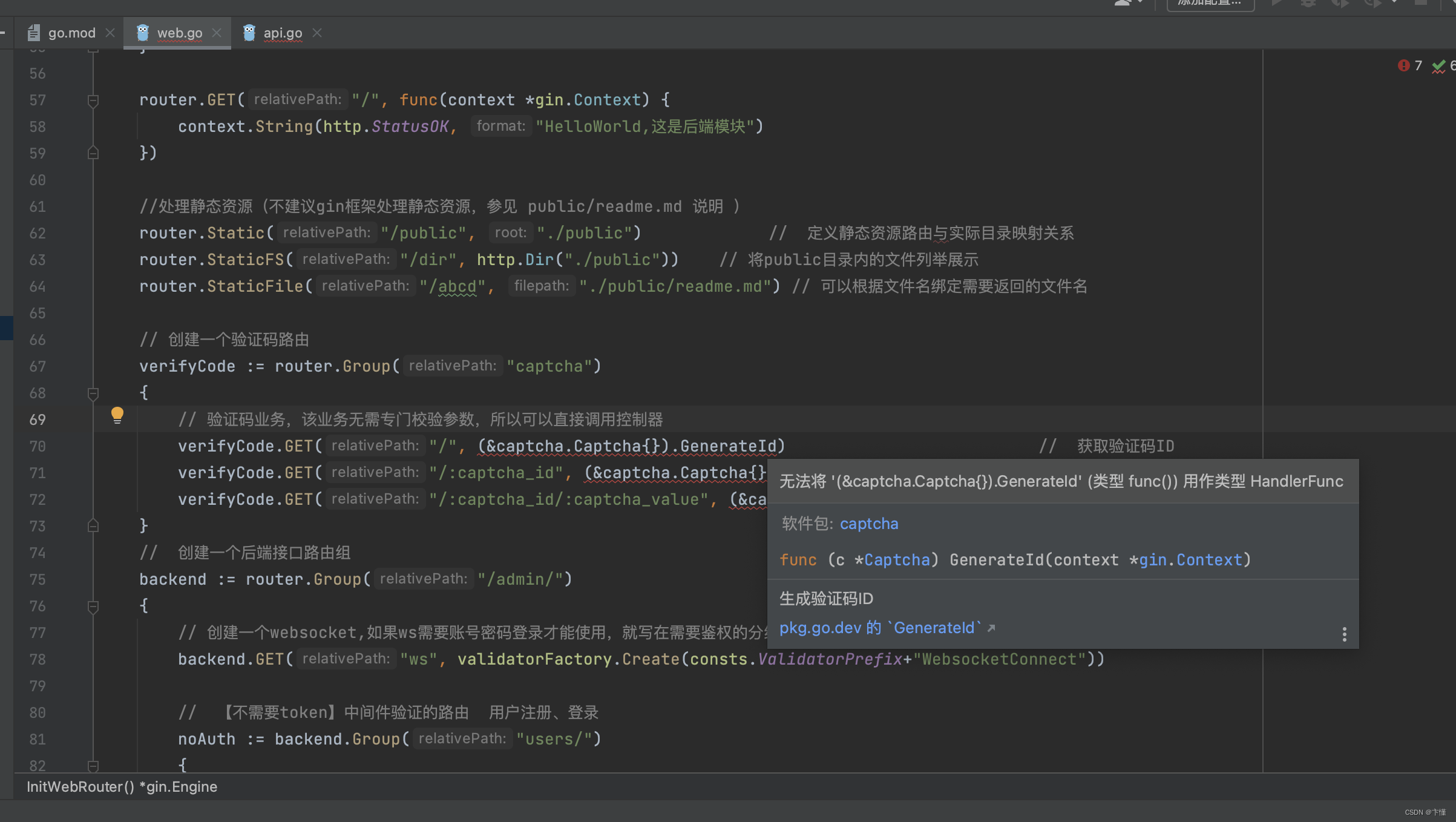Close the web.go tab
Viewport: 1456px width, 822px height.
pyautogui.click(x=217, y=33)
